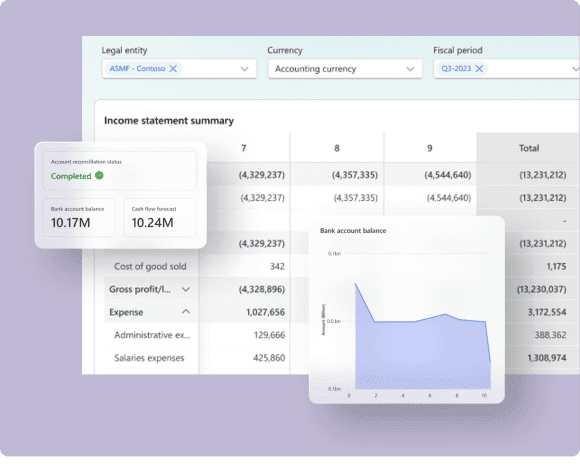
Task: Click the (4,328,896) Gross profit cell
Action: pos(262,289)
